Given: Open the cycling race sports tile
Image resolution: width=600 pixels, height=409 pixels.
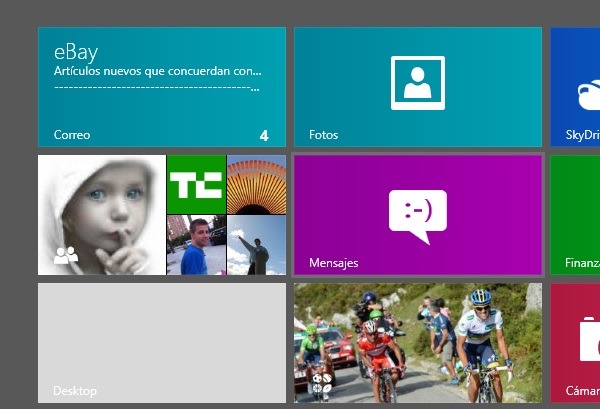Looking at the screenshot, I should coord(418,343).
